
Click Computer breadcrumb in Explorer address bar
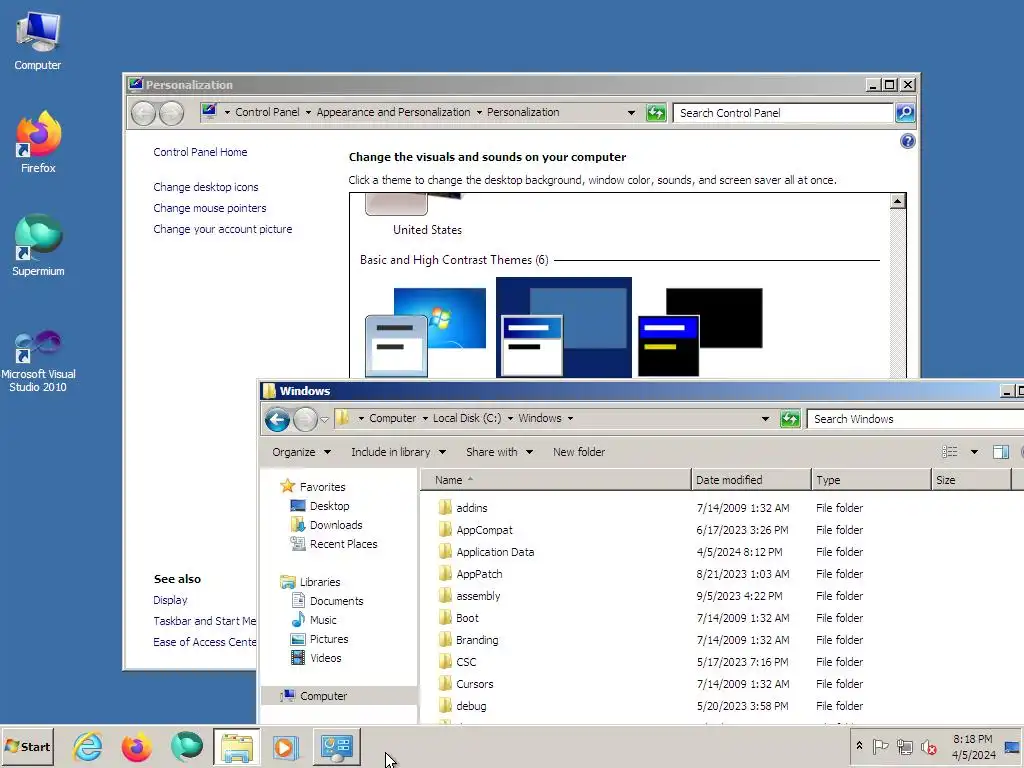[392, 418]
